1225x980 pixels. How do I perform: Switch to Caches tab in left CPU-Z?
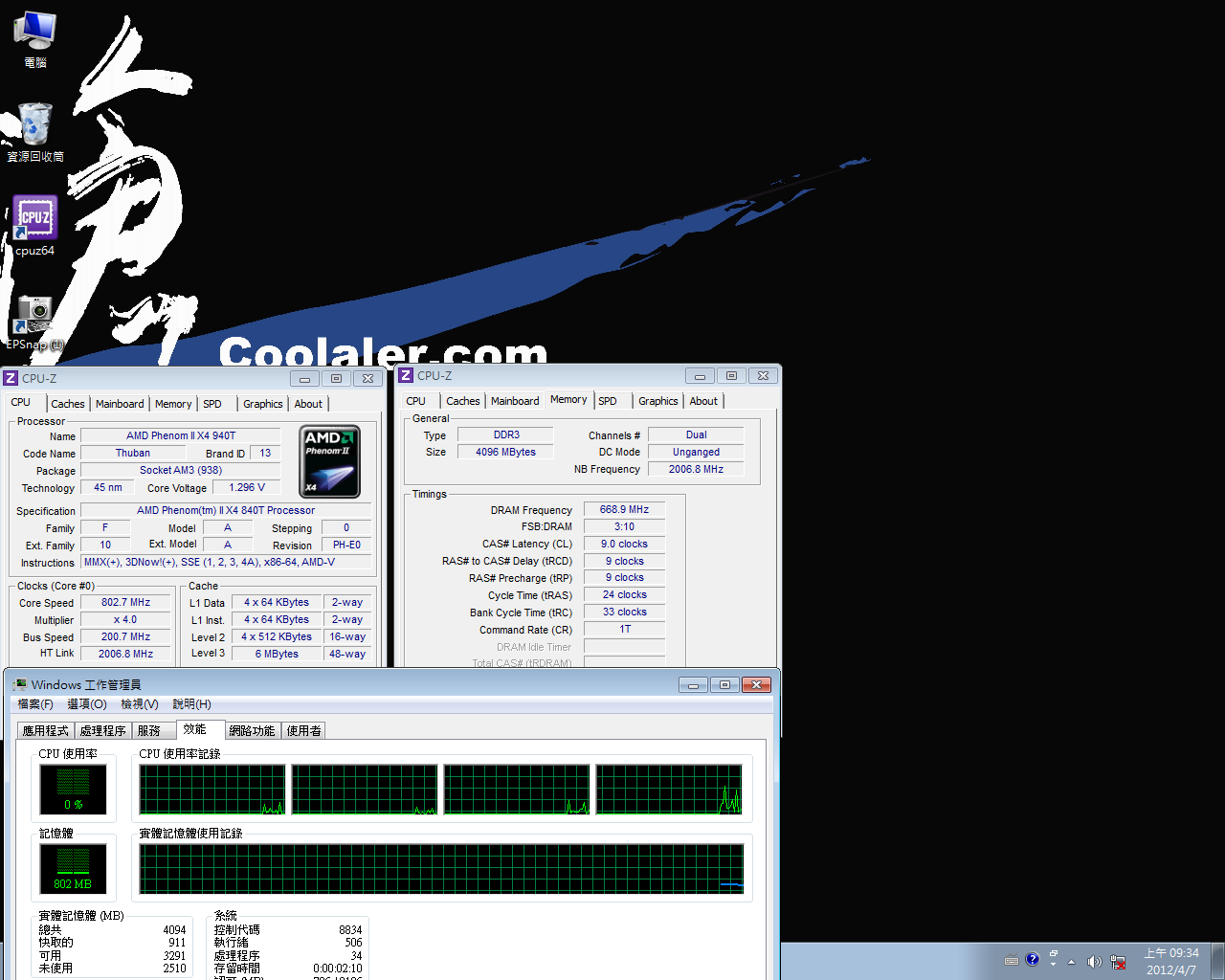tap(68, 404)
